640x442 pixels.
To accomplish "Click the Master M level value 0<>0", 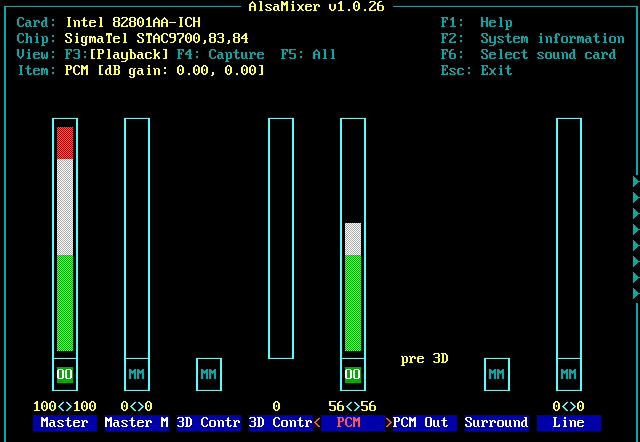I will pyautogui.click(x=137, y=406).
